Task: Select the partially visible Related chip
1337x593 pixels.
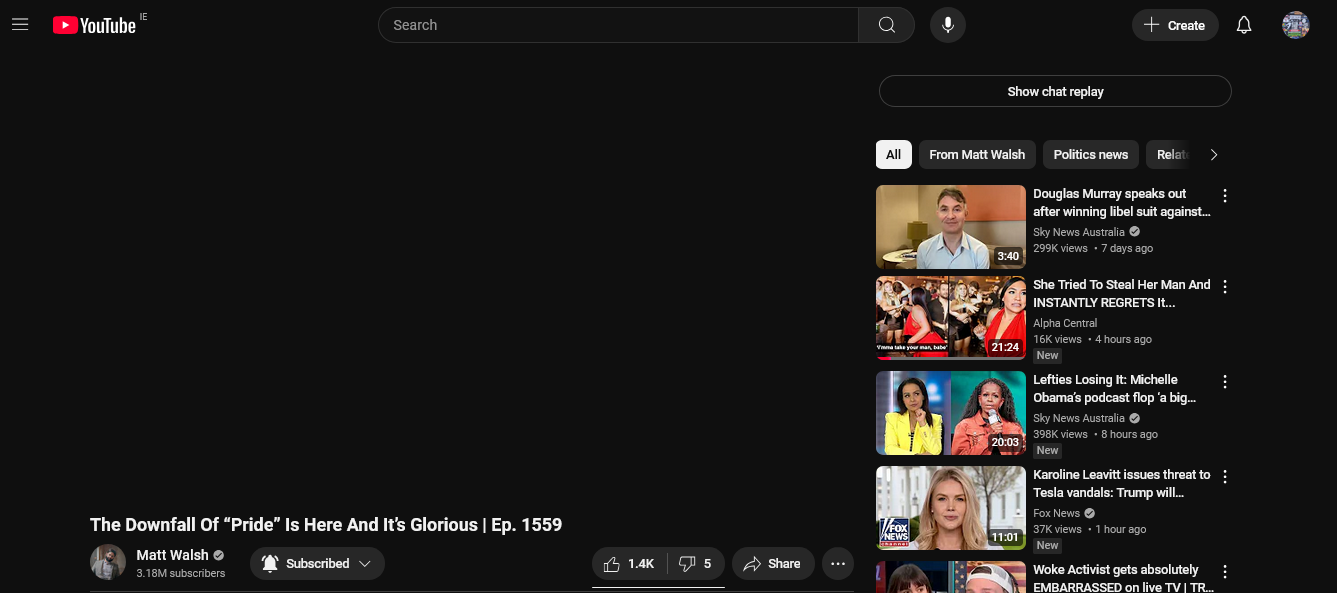Action: pyautogui.click(x=1172, y=155)
